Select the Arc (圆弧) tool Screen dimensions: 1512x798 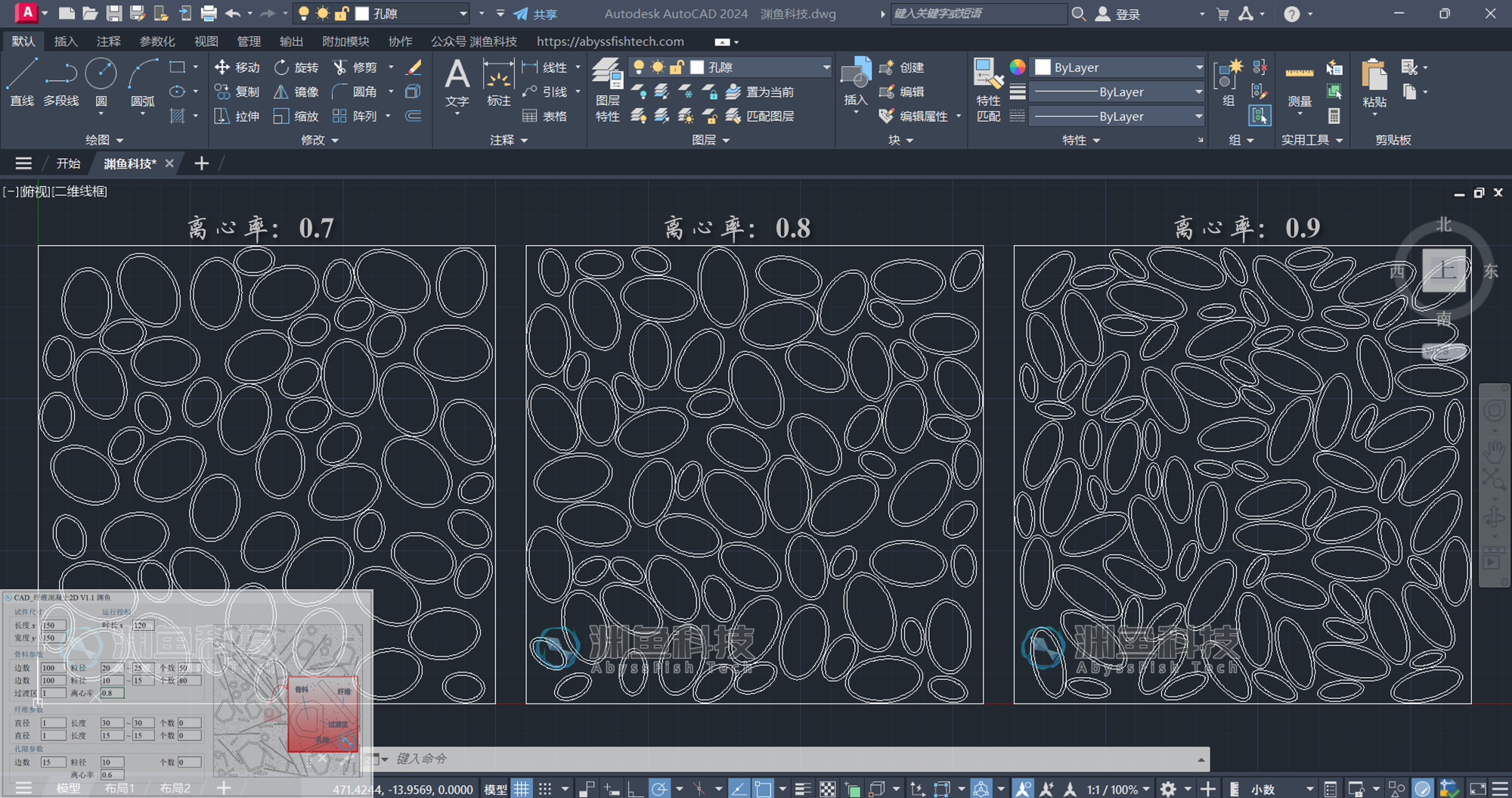(142, 83)
